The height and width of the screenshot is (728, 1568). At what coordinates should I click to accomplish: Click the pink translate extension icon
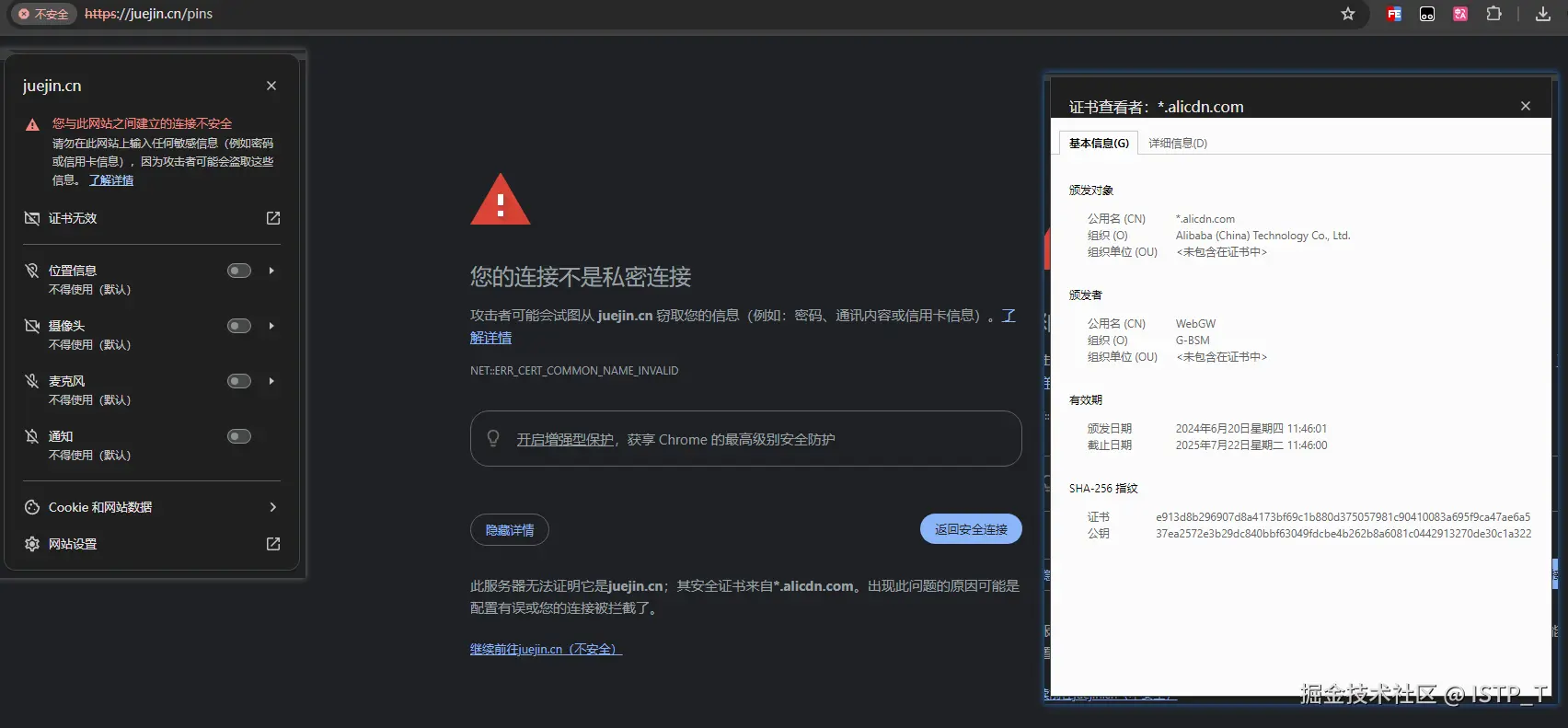pos(1460,14)
